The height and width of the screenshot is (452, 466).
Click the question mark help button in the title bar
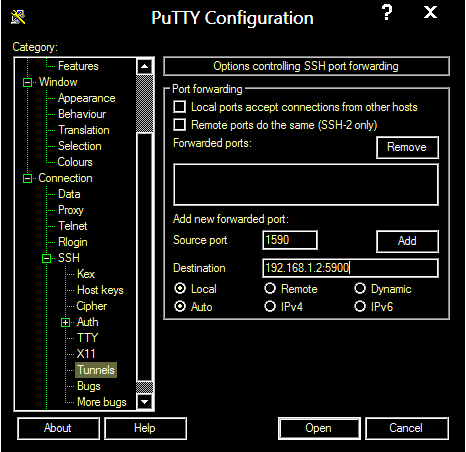(387, 13)
